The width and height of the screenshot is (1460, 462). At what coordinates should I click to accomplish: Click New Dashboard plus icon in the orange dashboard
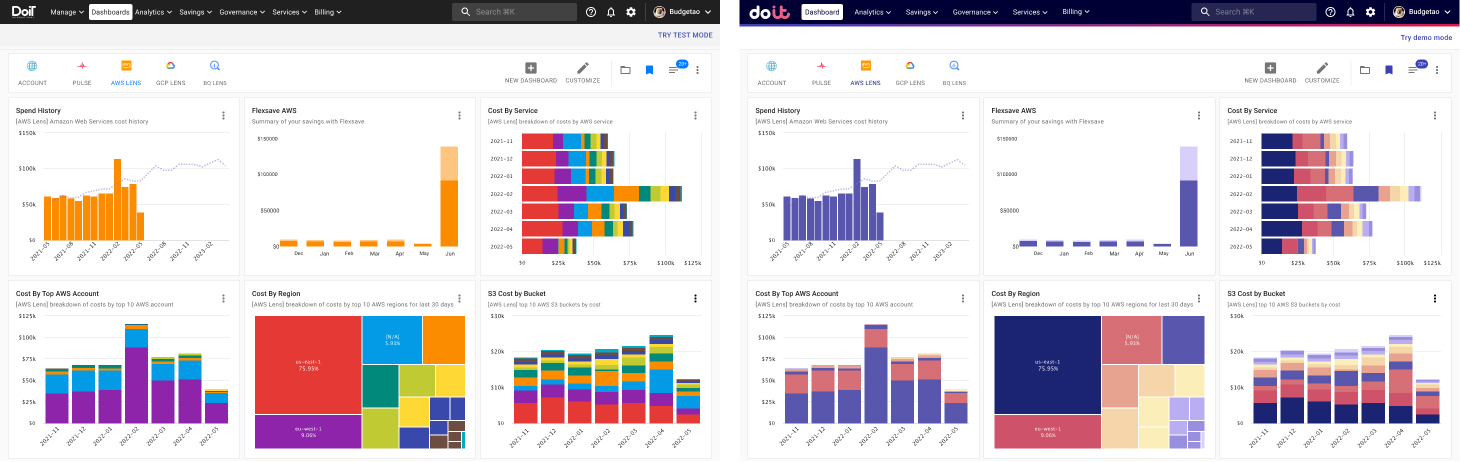pyautogui.click(x=531, y=67)
